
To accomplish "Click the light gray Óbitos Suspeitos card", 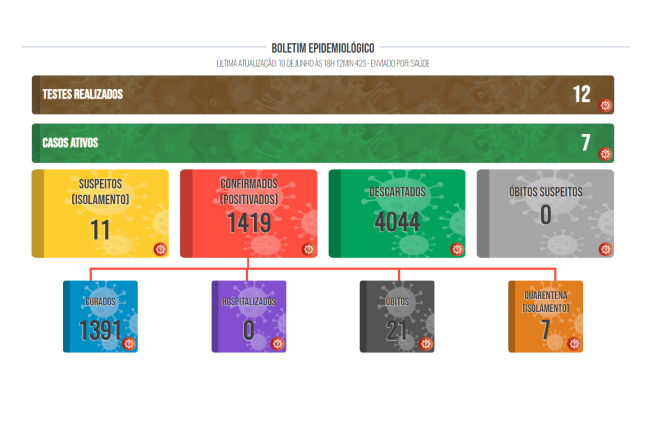I will pyautogui.click(x=545, y=214).
